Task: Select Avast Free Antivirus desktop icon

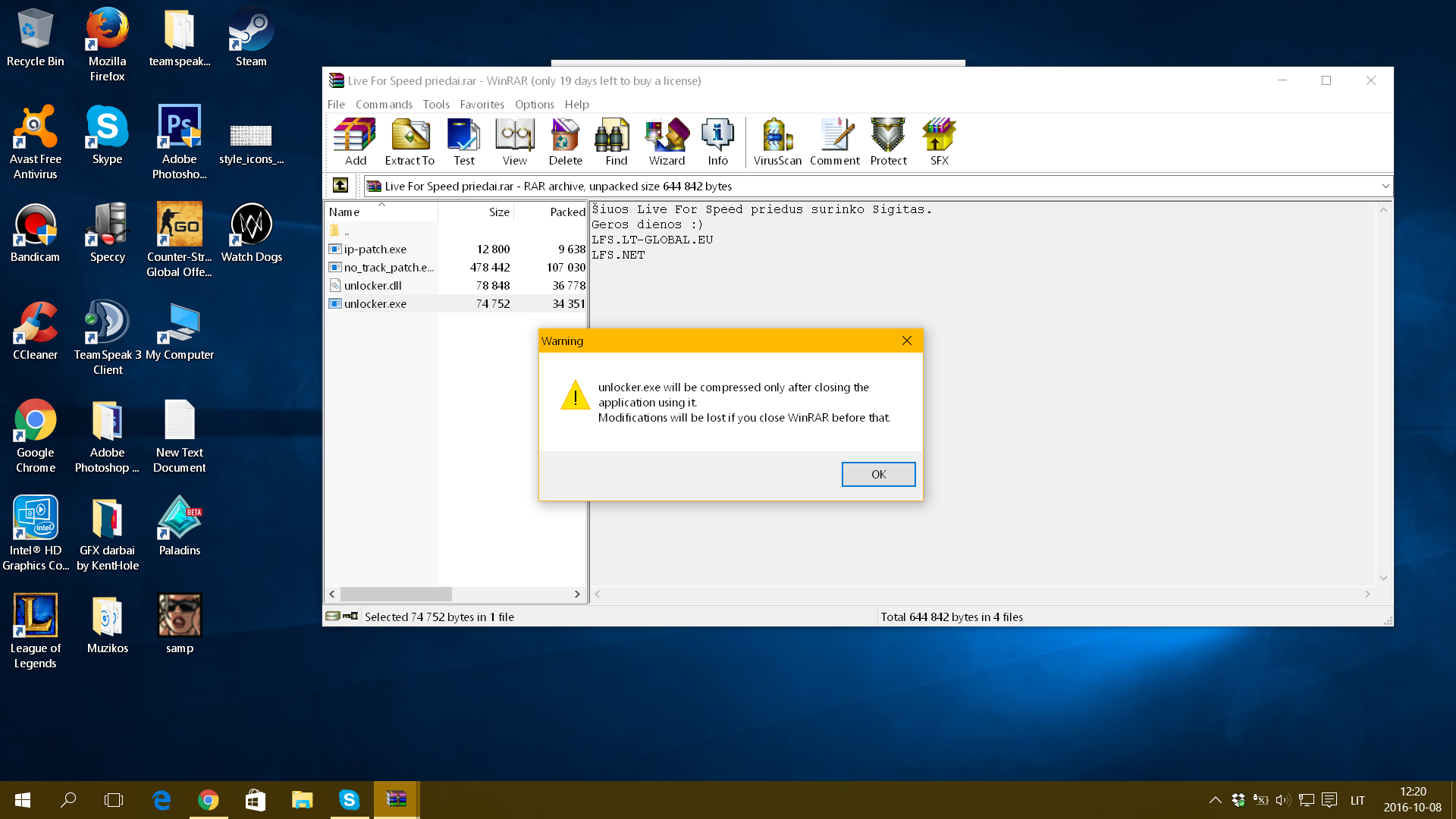Action: 35,142
